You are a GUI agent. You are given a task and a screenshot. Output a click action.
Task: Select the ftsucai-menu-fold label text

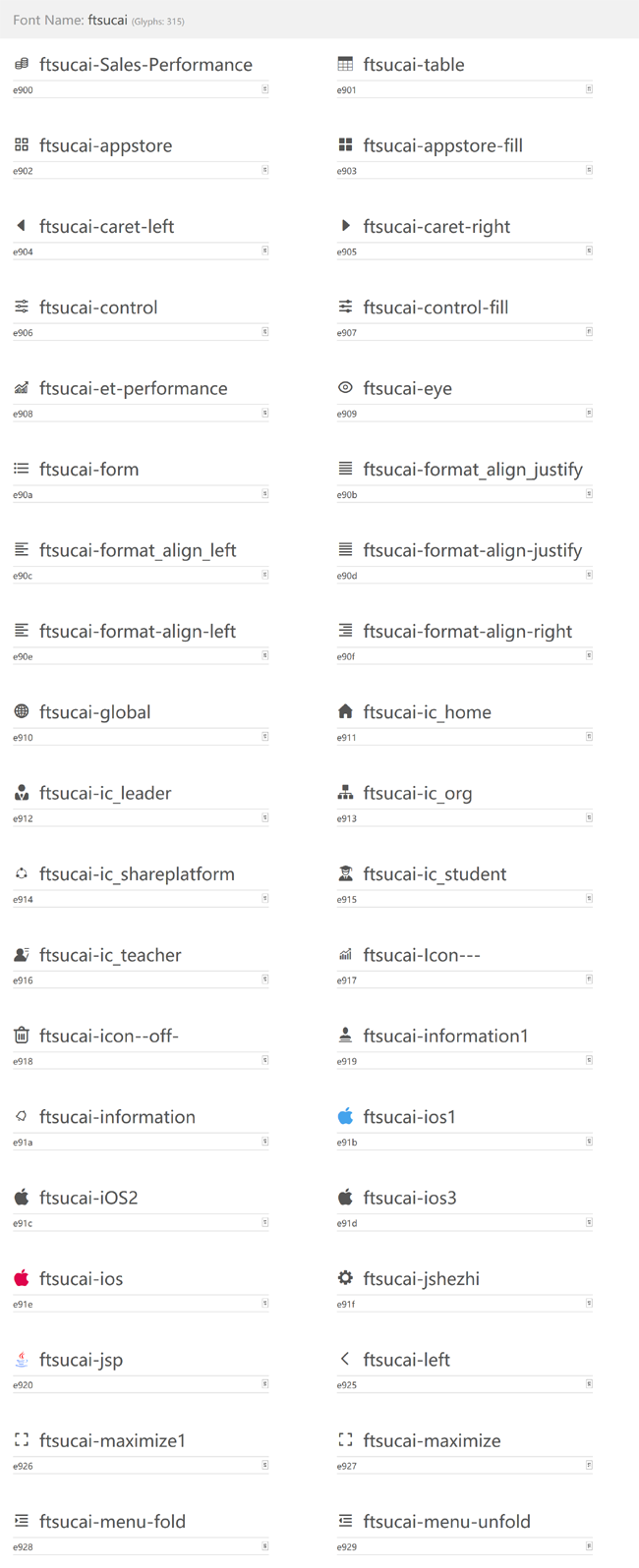coord(112,1521)
